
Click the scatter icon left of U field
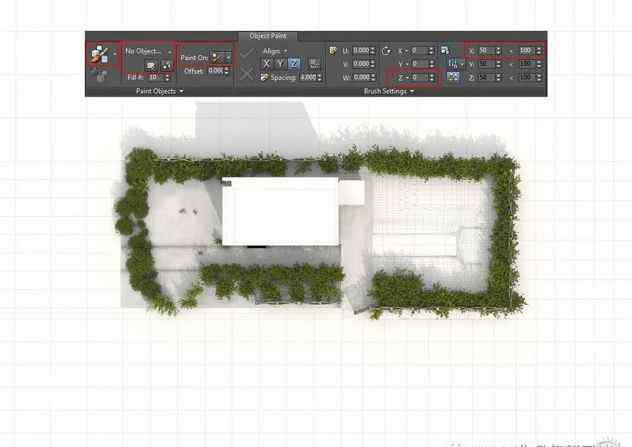333,49
